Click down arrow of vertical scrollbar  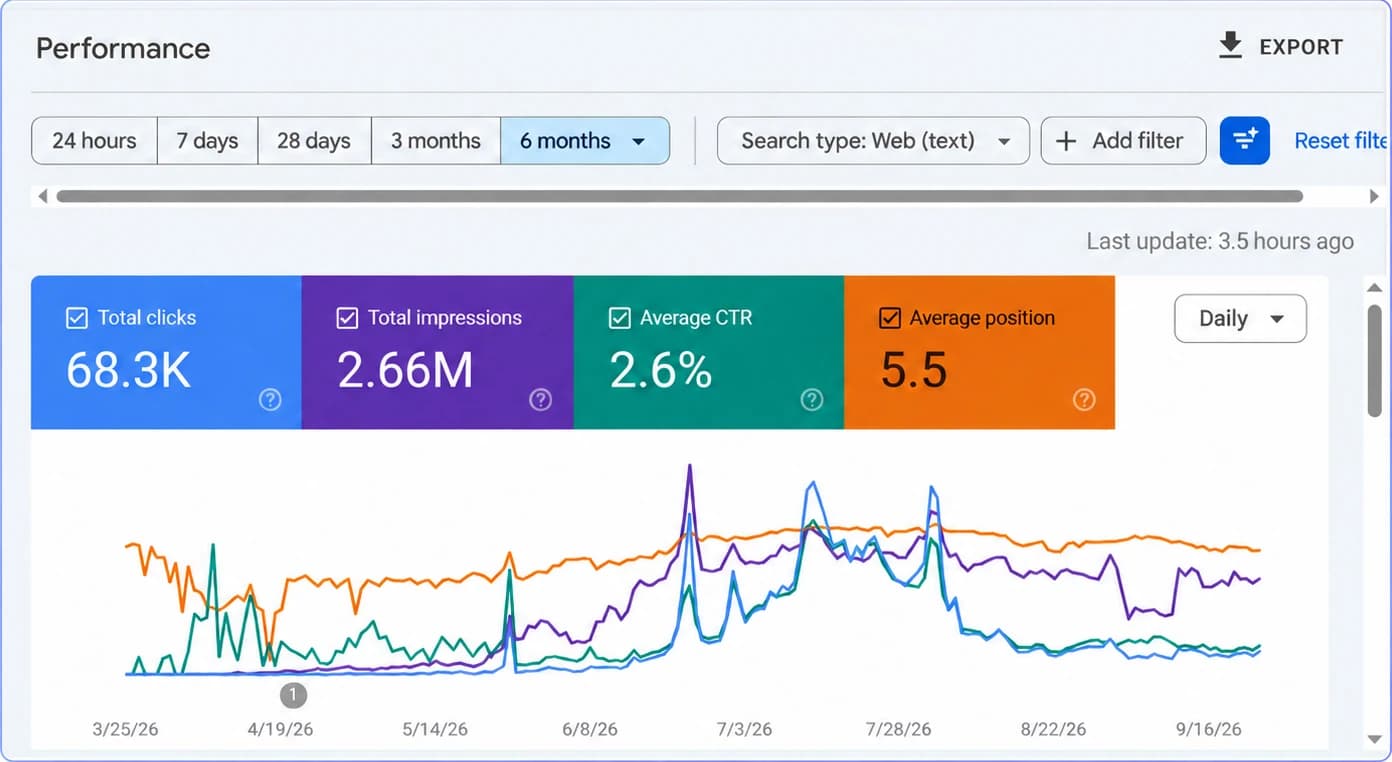click(1374, 740)
